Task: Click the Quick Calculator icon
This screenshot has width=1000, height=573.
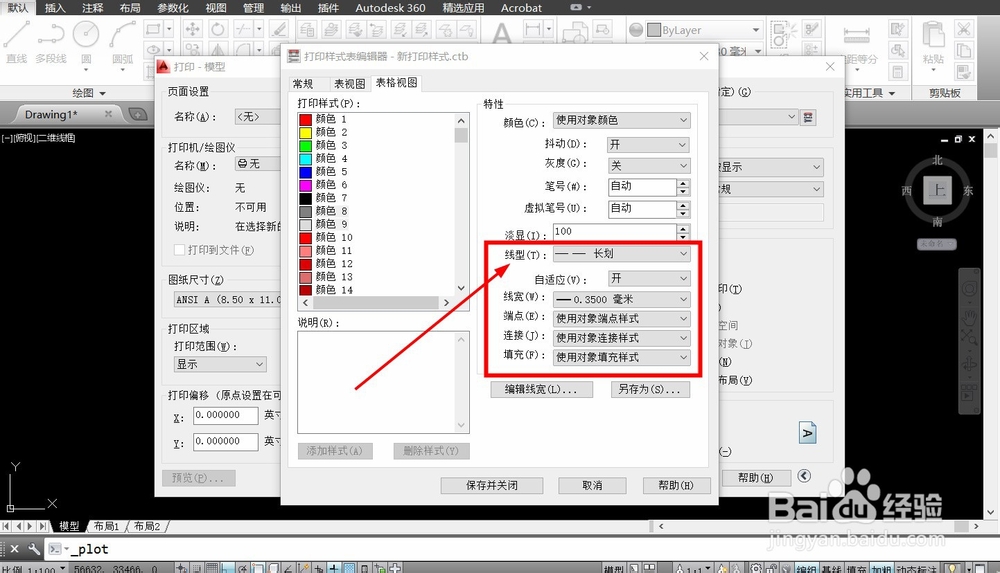Action: click(897, 71)
